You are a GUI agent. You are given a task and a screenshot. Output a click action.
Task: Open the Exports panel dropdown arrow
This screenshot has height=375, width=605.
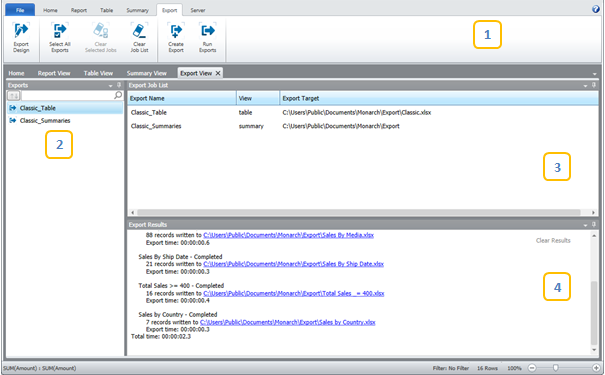[x=110, y=86]
